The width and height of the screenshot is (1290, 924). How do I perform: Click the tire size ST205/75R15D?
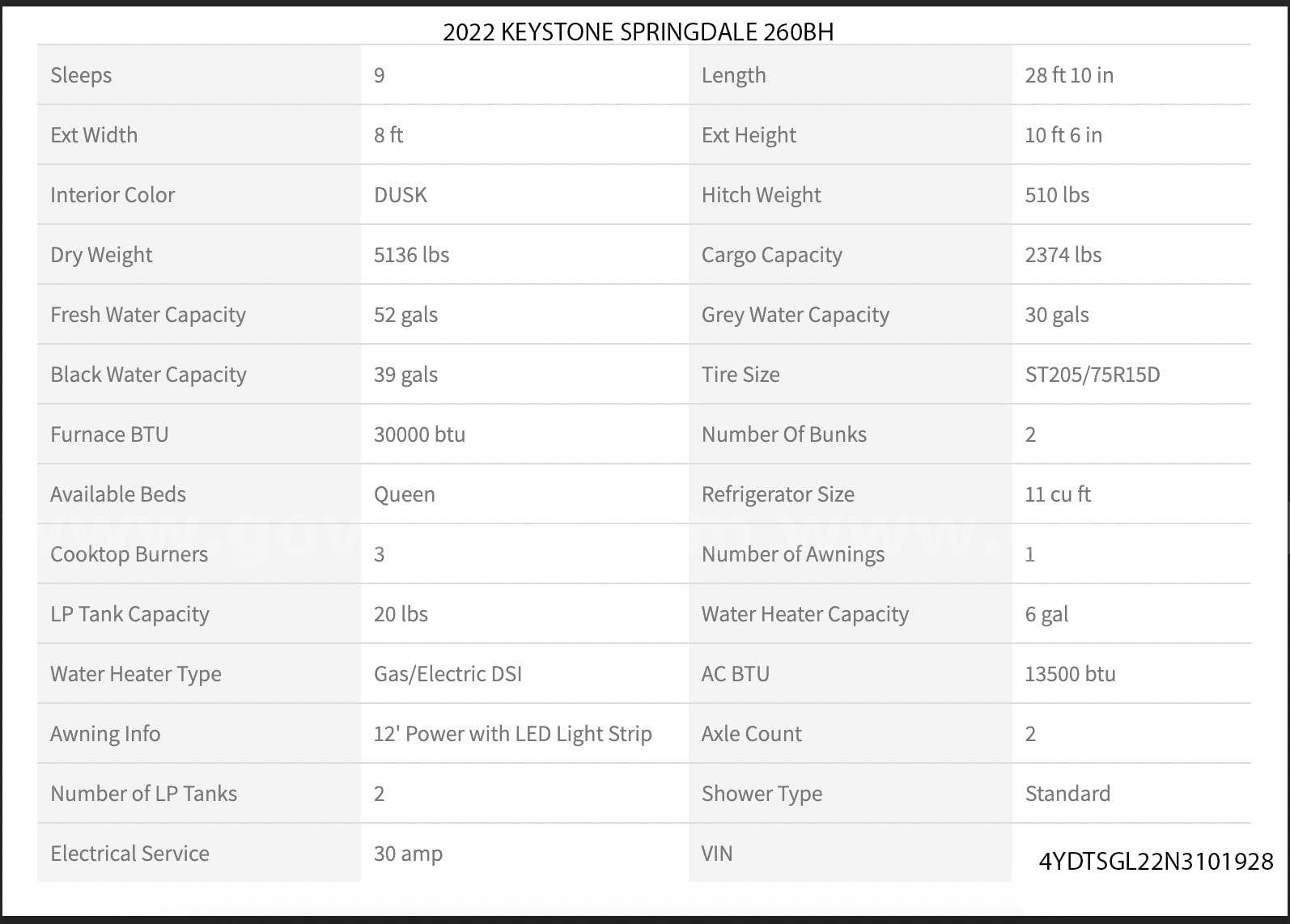(x=1092, y=375)
